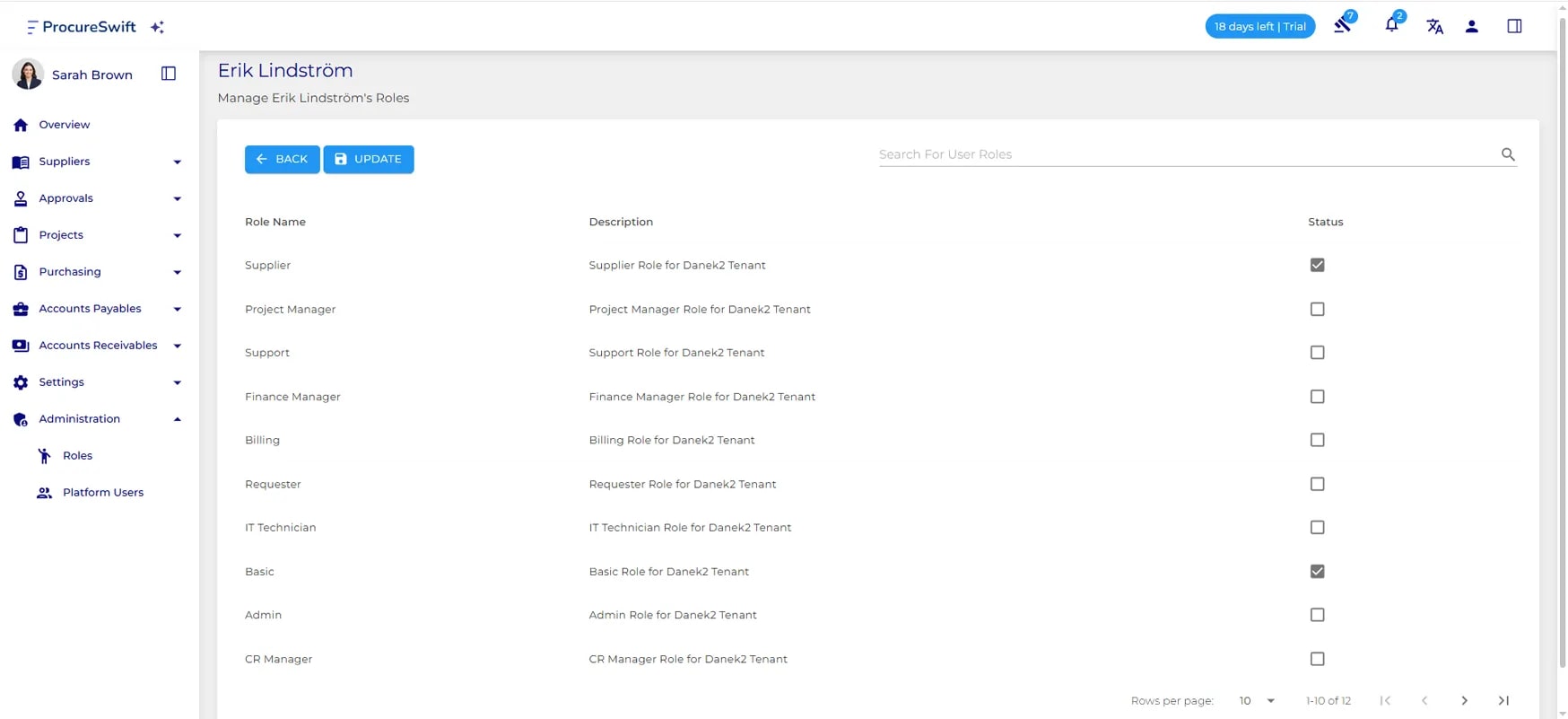Open the notifications bell
Screen dimensions: 1568x719
point(1391,25)
